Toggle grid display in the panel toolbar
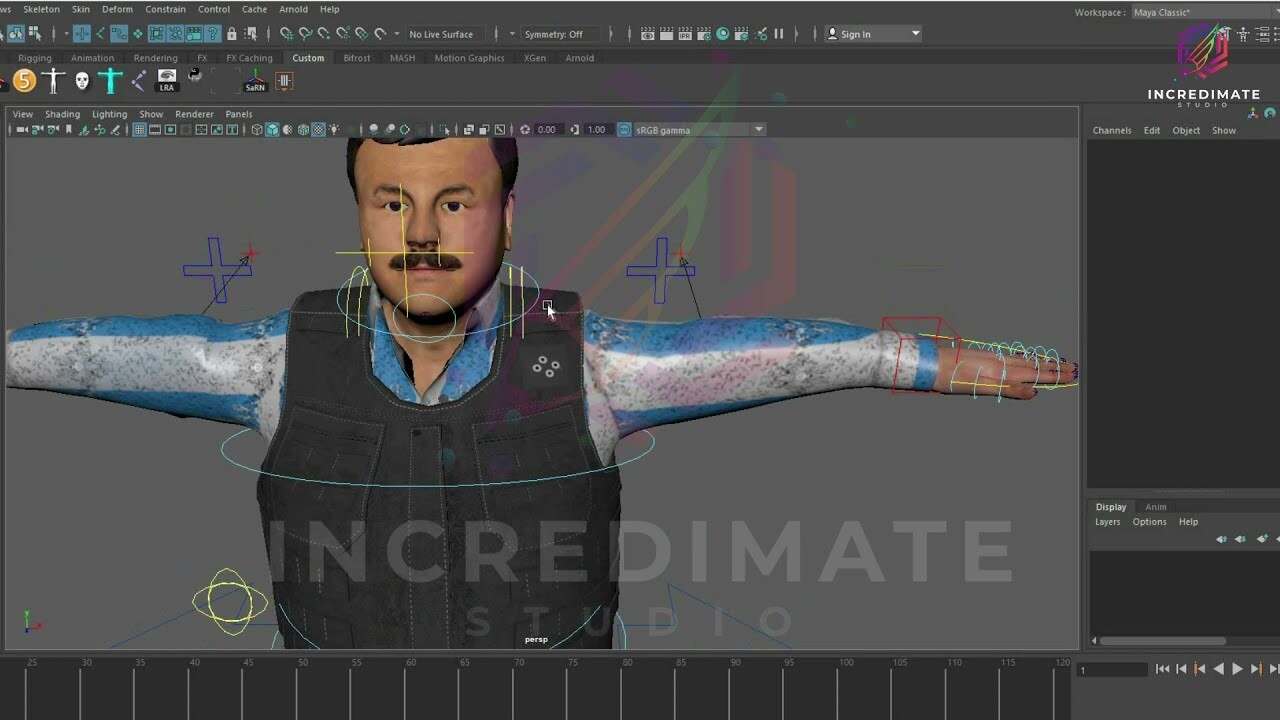The width and height of the screenshot is (1280, 720). pyautogui.click(x=140, y=129)
